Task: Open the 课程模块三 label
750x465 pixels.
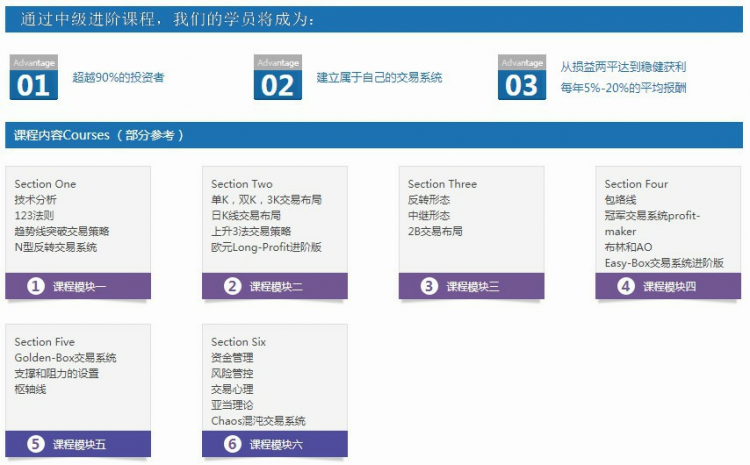Action: (472, 287)
